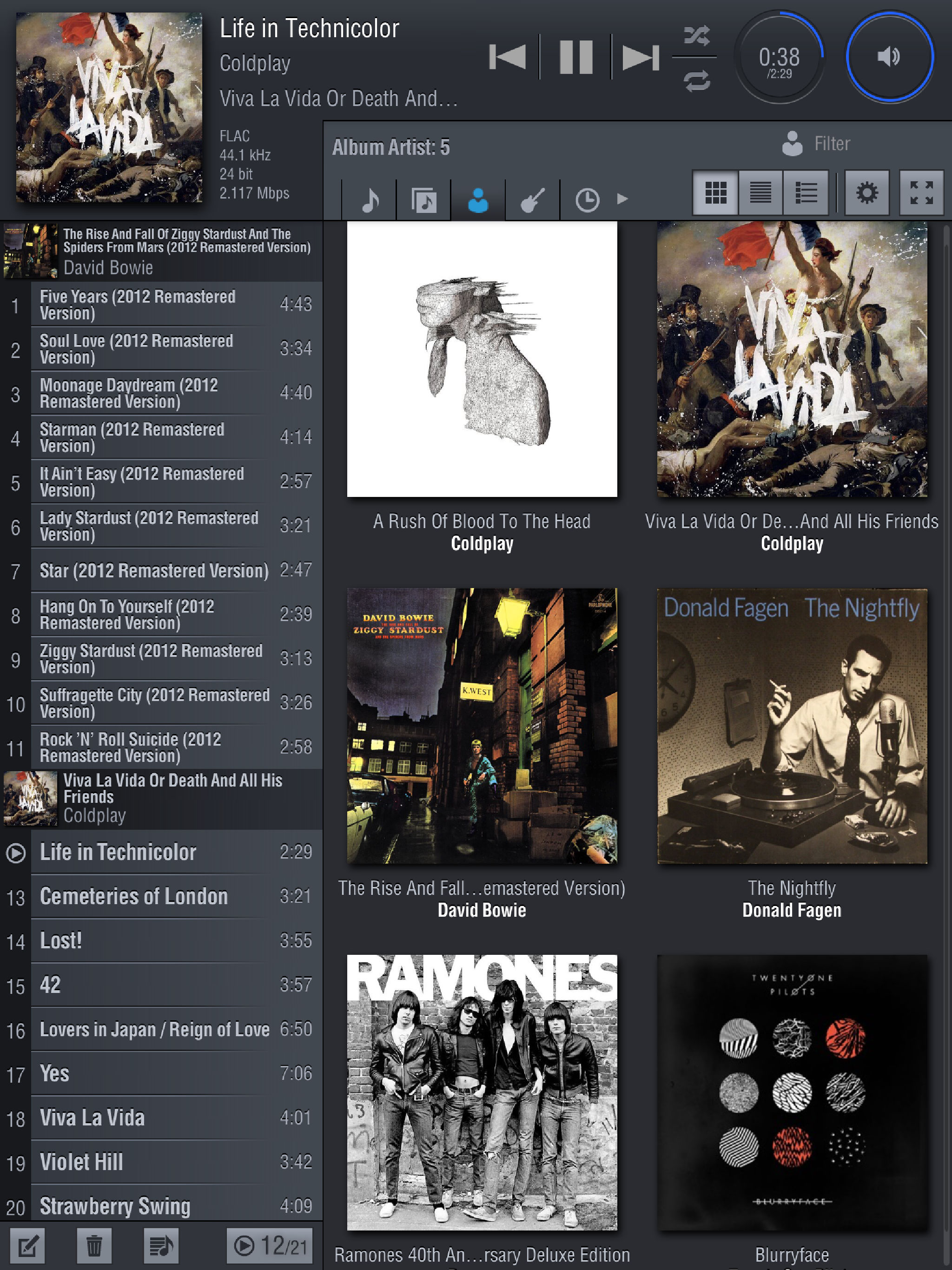Open the Recently added clock tab
Image resolution: width=952 pixels, height=1270 pixels.
coord(587,200)
